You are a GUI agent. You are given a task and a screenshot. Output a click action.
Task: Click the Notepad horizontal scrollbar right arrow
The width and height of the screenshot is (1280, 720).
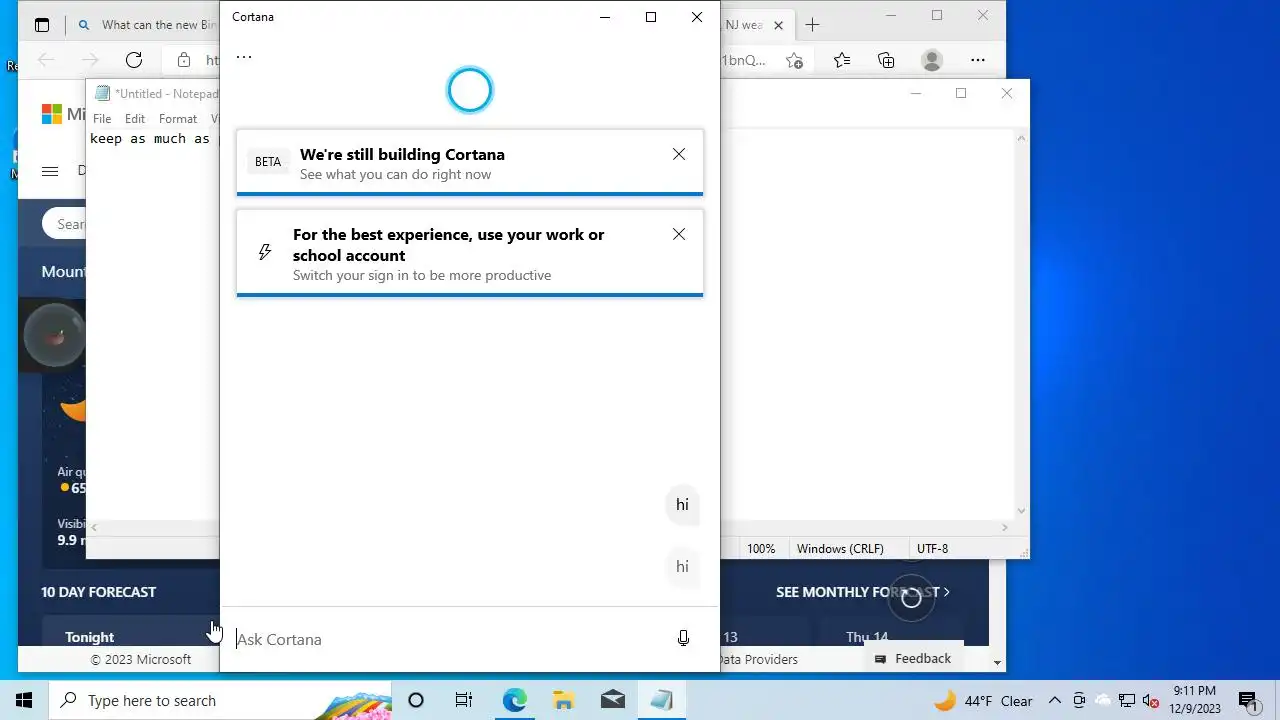(x=1005, y=527)
